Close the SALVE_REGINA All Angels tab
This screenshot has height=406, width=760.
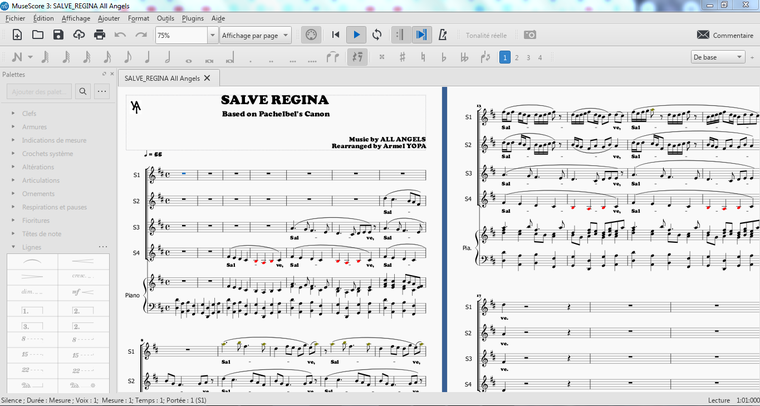pyautogui.click(x=207, y=77)
